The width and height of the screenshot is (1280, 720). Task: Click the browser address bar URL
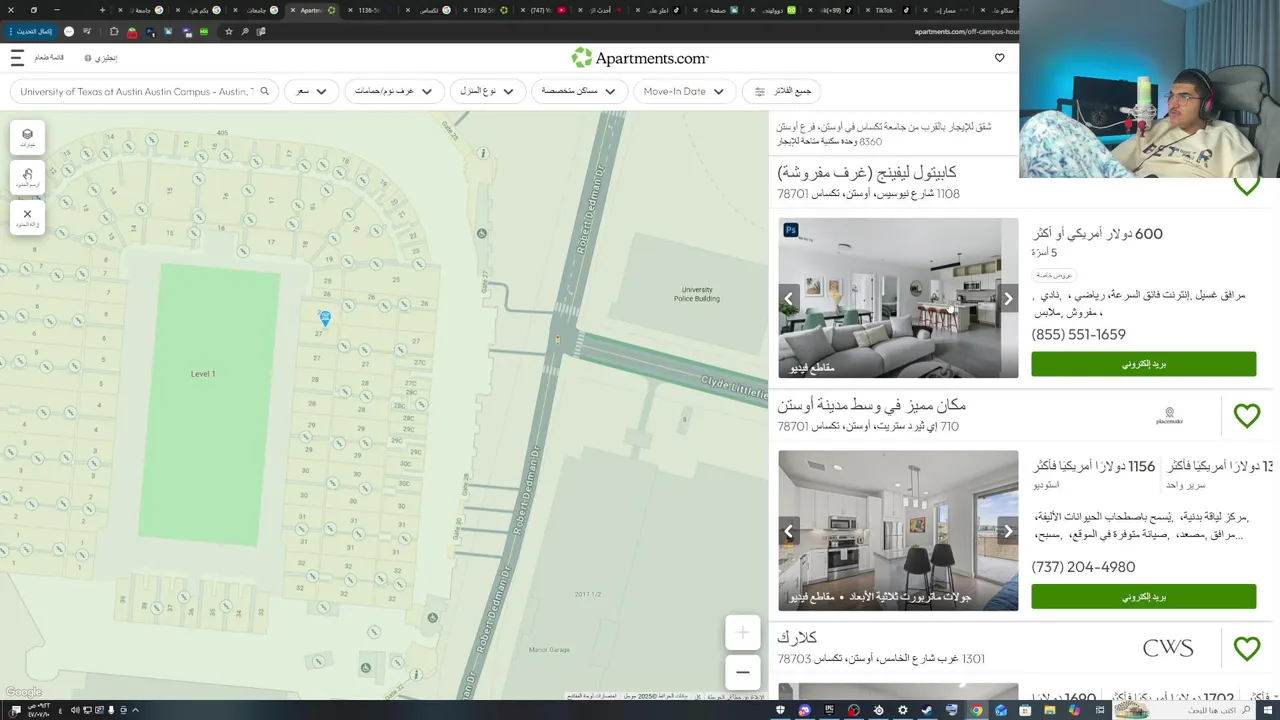point(965,32)
